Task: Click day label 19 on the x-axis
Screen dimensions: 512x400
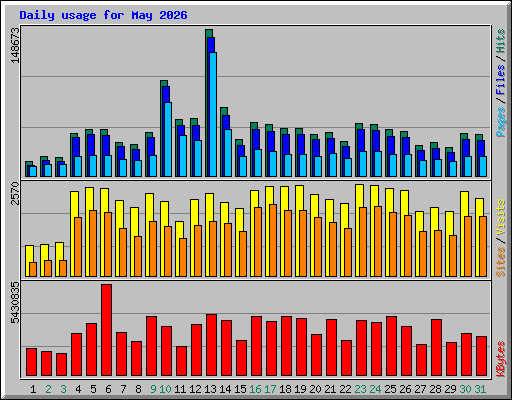Action: [300, 389]
